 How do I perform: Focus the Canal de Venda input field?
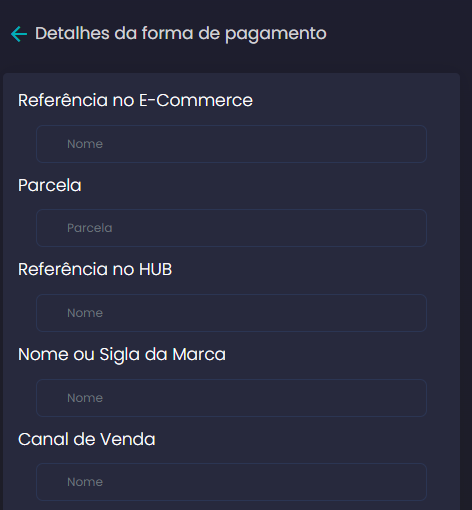[x=231, y=482]
